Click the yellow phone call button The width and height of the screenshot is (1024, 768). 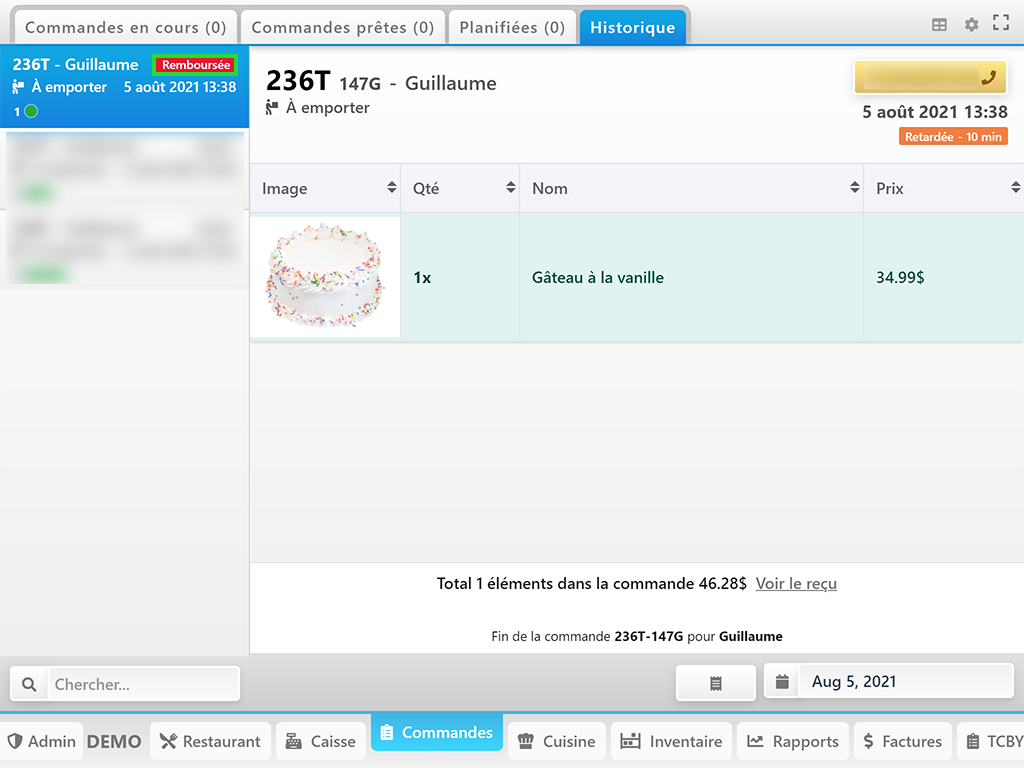coord(930,77)
